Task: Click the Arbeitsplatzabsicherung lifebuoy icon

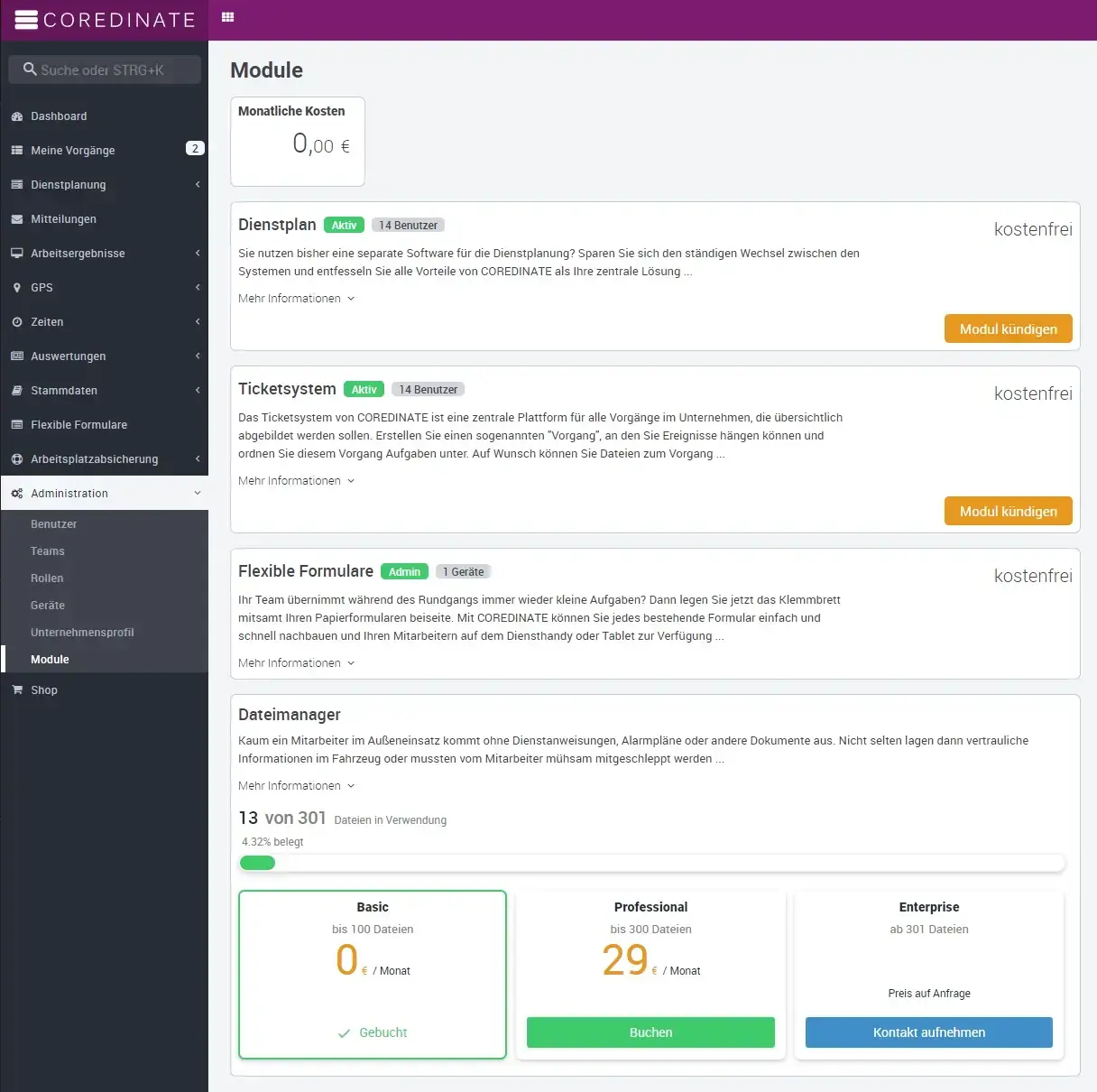Action: pos(17,459)
